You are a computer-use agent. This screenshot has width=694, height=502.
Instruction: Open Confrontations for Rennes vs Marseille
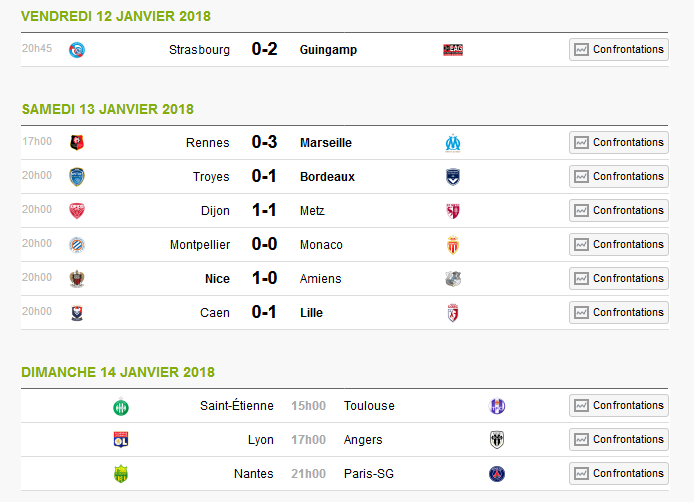point(619,143)
